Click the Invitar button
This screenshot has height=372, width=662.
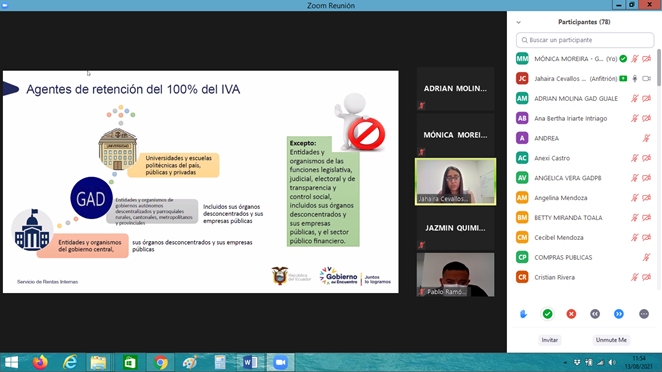tap(550, 340)
